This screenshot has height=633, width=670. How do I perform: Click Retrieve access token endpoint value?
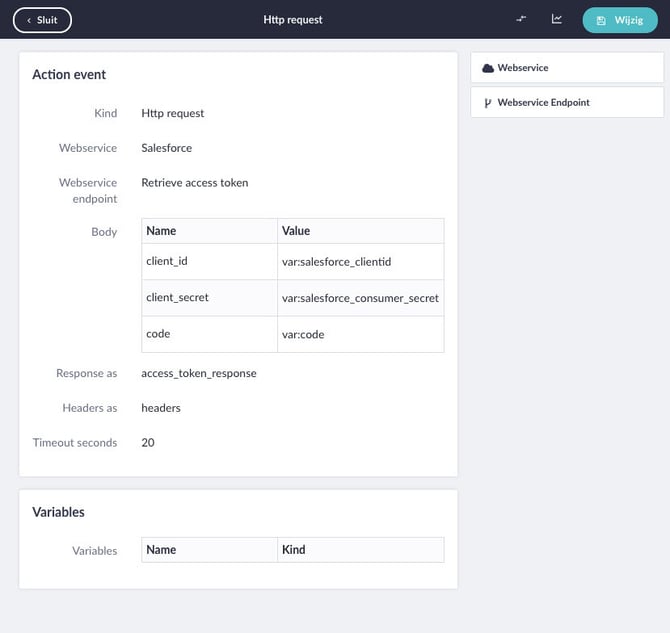point(195,183)
